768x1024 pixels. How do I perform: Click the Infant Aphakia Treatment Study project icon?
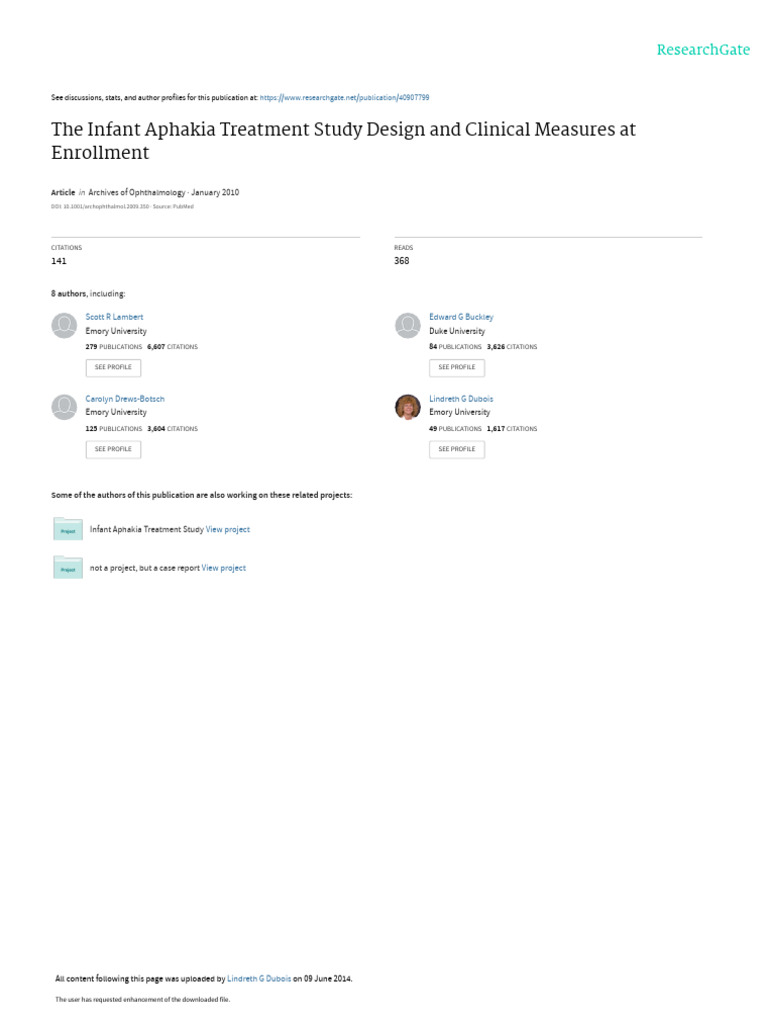coord(68,529)
